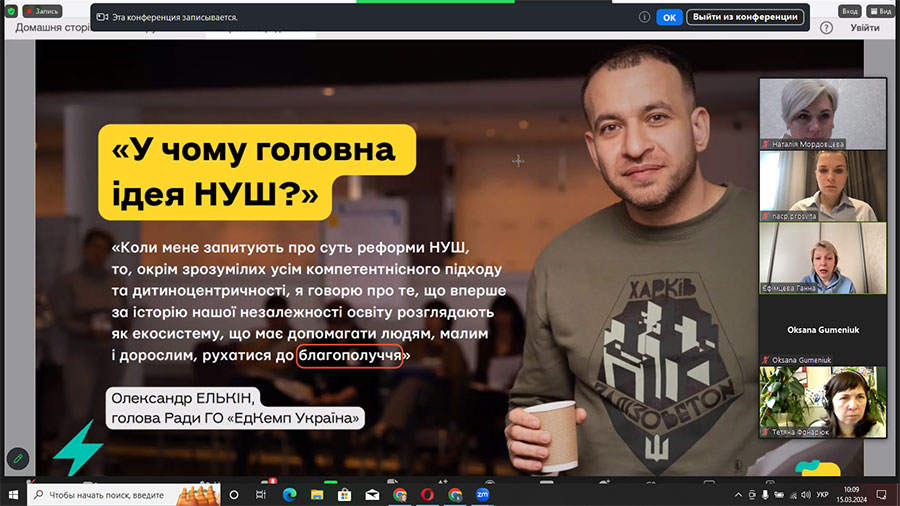Switch the УКР keyboard language indicator
This screenshot has width=900, height=506.
823,495
